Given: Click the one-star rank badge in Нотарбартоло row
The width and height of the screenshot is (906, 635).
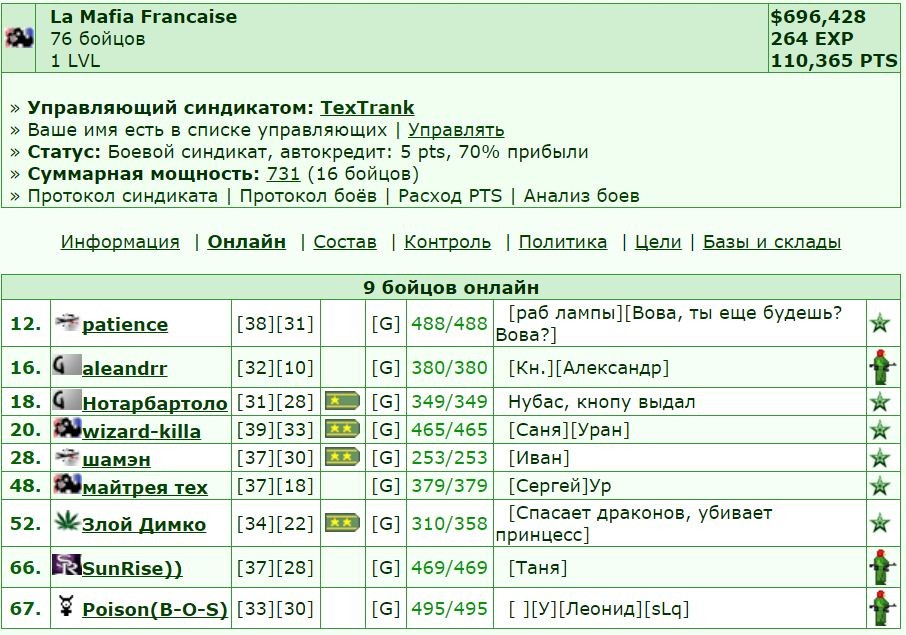Looking at the screenshot, I should [x=342, y=400].
